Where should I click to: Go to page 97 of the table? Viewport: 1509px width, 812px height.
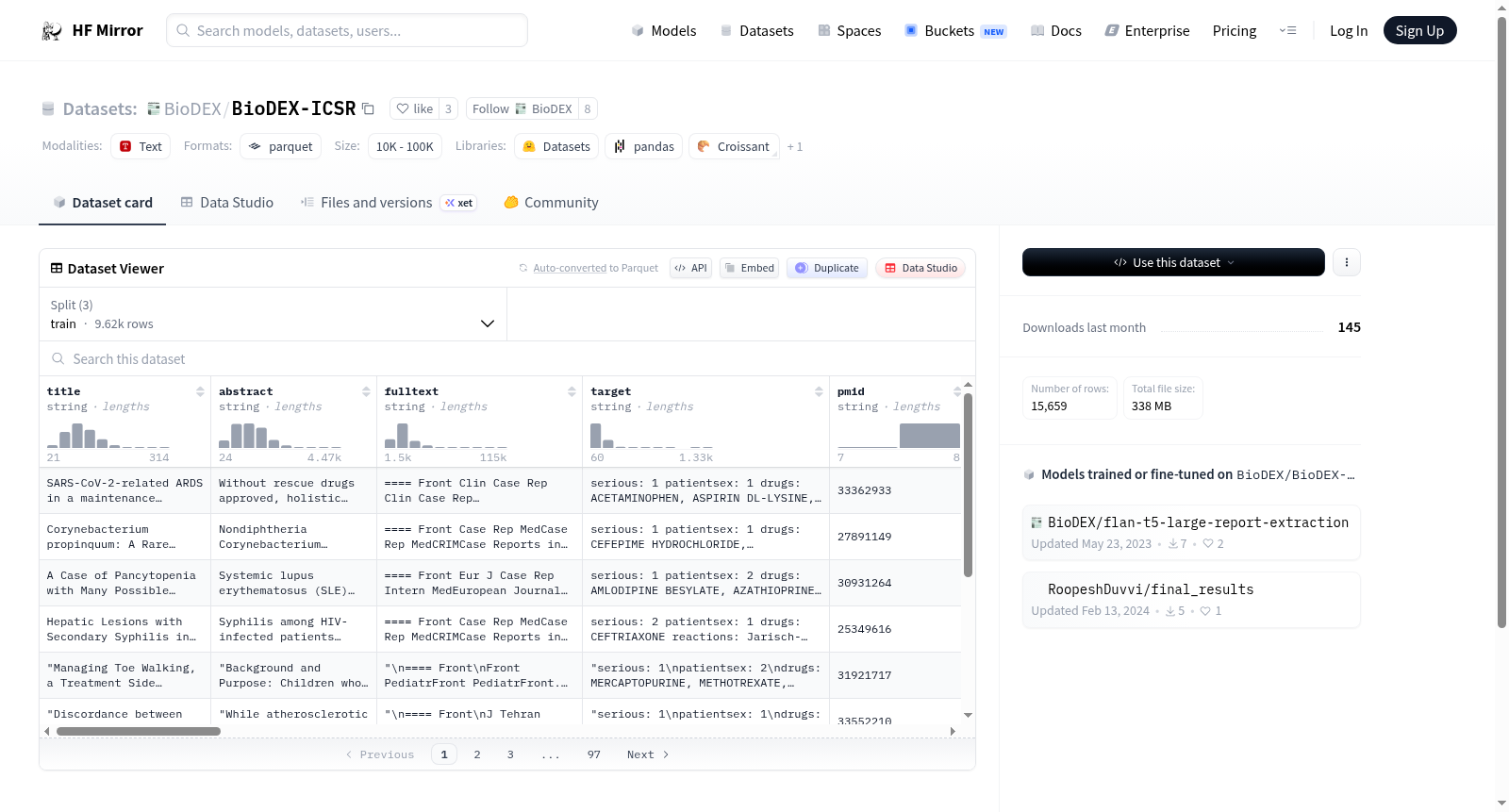click(594, 754)
